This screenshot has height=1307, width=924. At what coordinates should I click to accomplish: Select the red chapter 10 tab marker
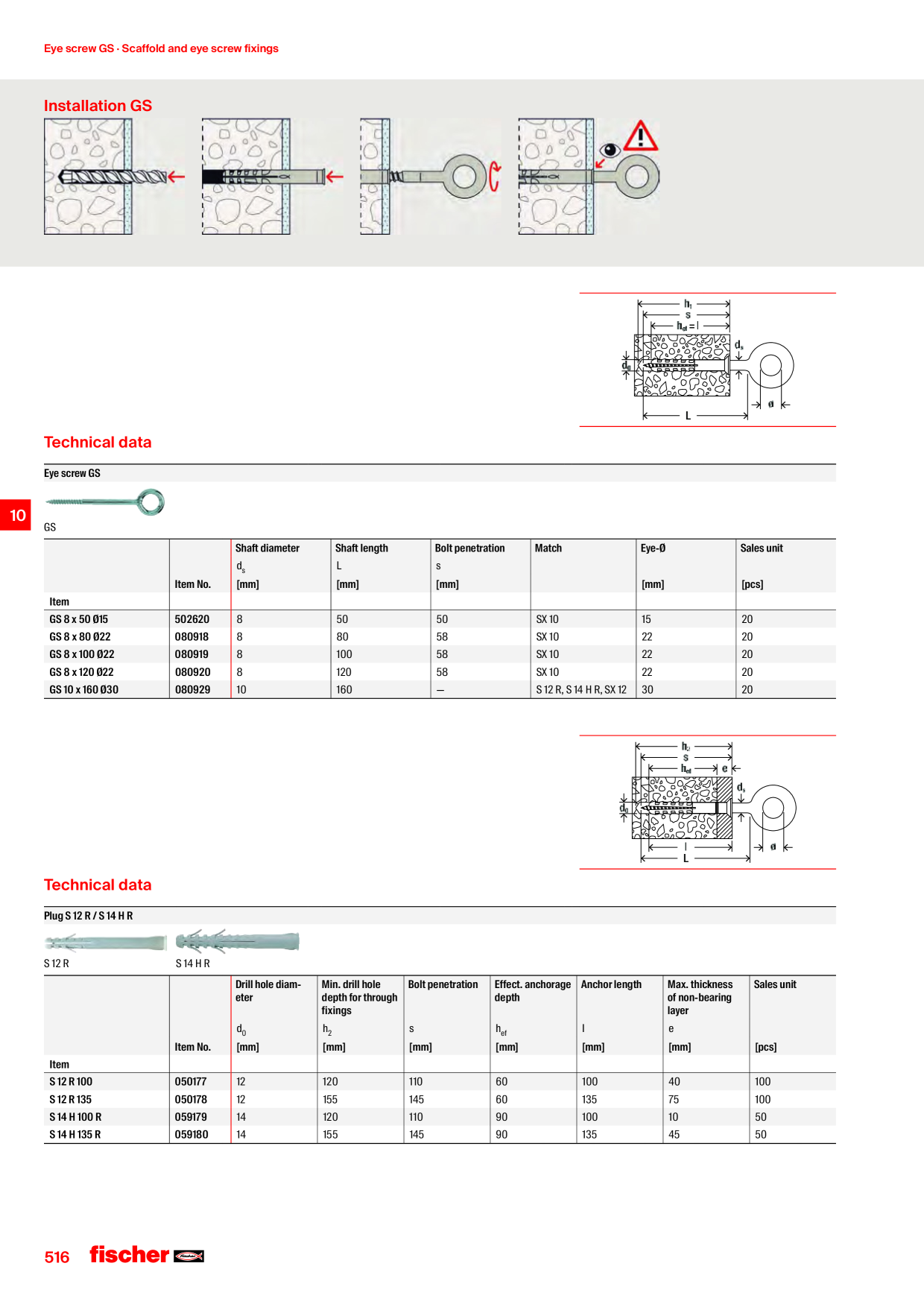click(x=16, y=515)
